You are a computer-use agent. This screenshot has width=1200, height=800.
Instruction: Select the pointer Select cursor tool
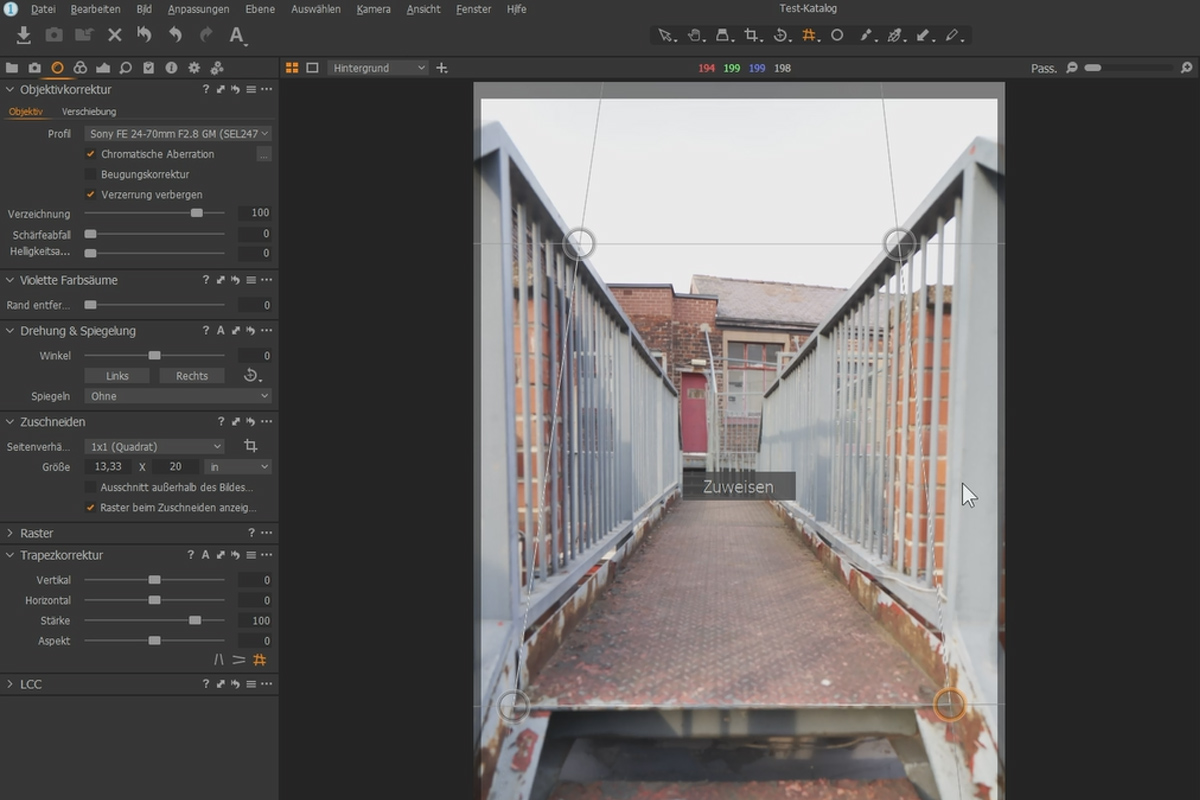(x=665, y=35)
